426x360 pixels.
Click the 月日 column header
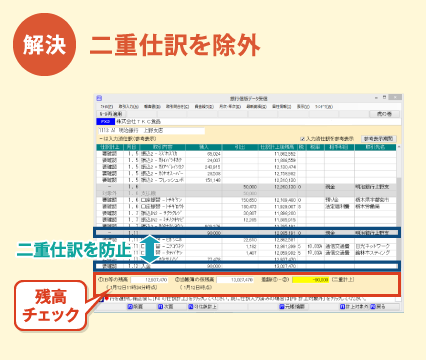coord(132,147)
